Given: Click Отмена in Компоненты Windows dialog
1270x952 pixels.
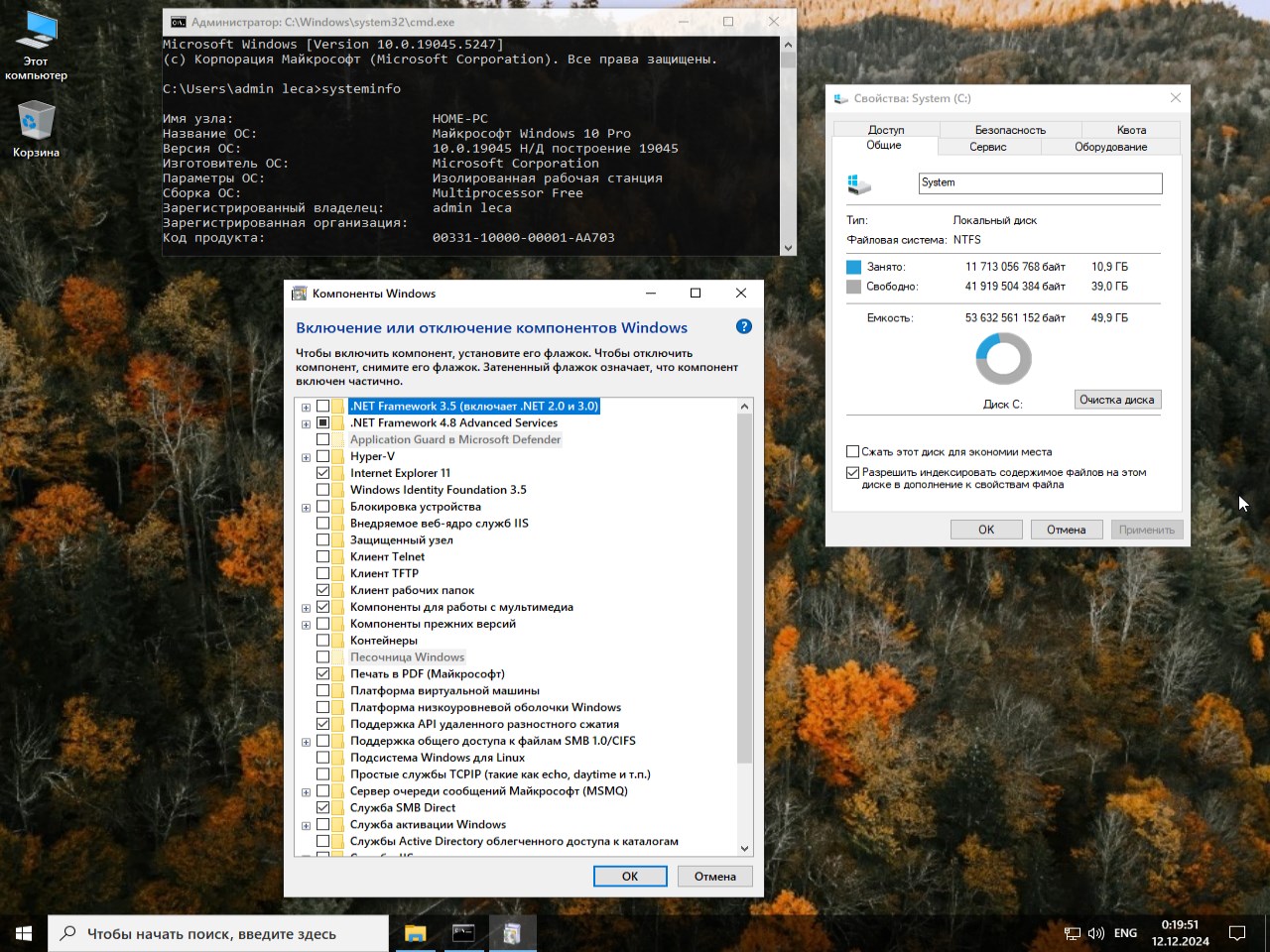Looking at the screenshot, I should [715, 877].
